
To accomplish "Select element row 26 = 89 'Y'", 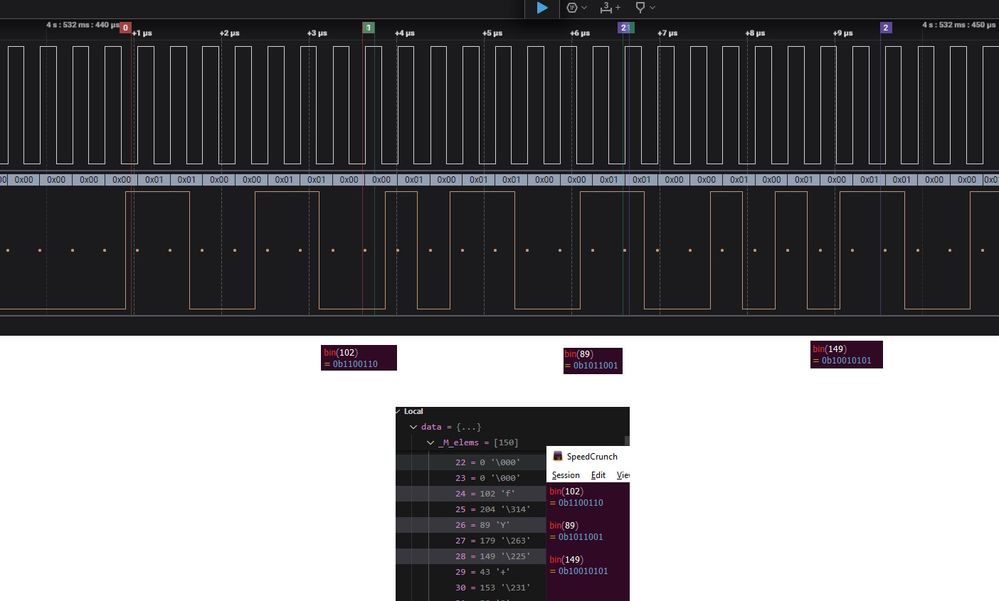I will [x=471, y=525].
